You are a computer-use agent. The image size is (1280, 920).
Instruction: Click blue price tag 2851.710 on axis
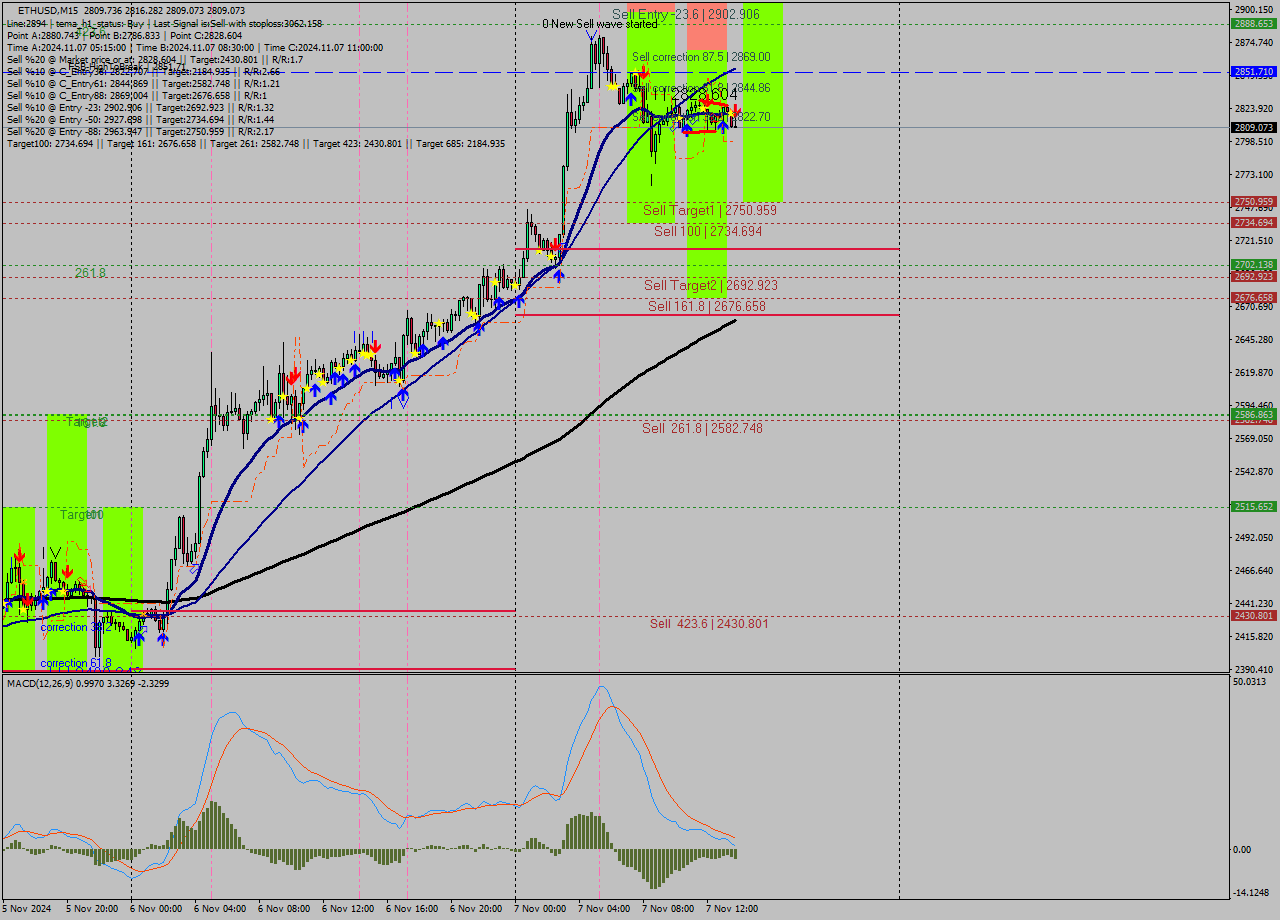[1253, 72]
